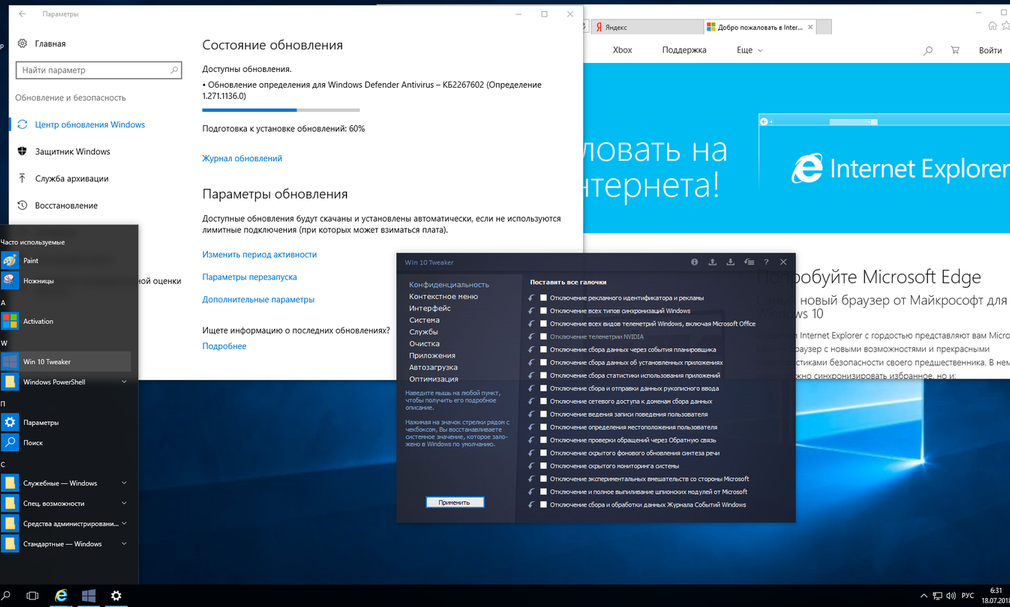Check data collection via scheduler events option
Image resolution: width=1010 pixels, height=607 pixels.
click(544, 349)
